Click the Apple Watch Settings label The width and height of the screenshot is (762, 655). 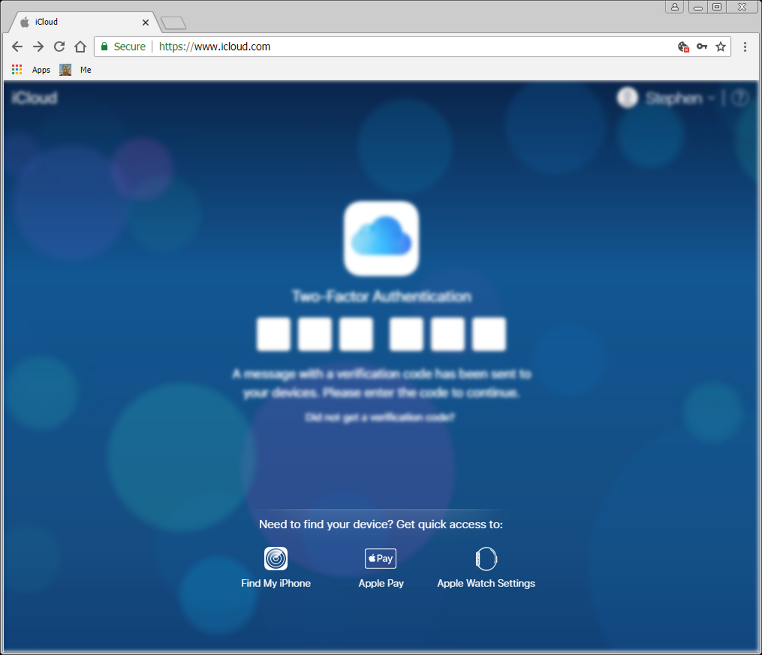486,584
